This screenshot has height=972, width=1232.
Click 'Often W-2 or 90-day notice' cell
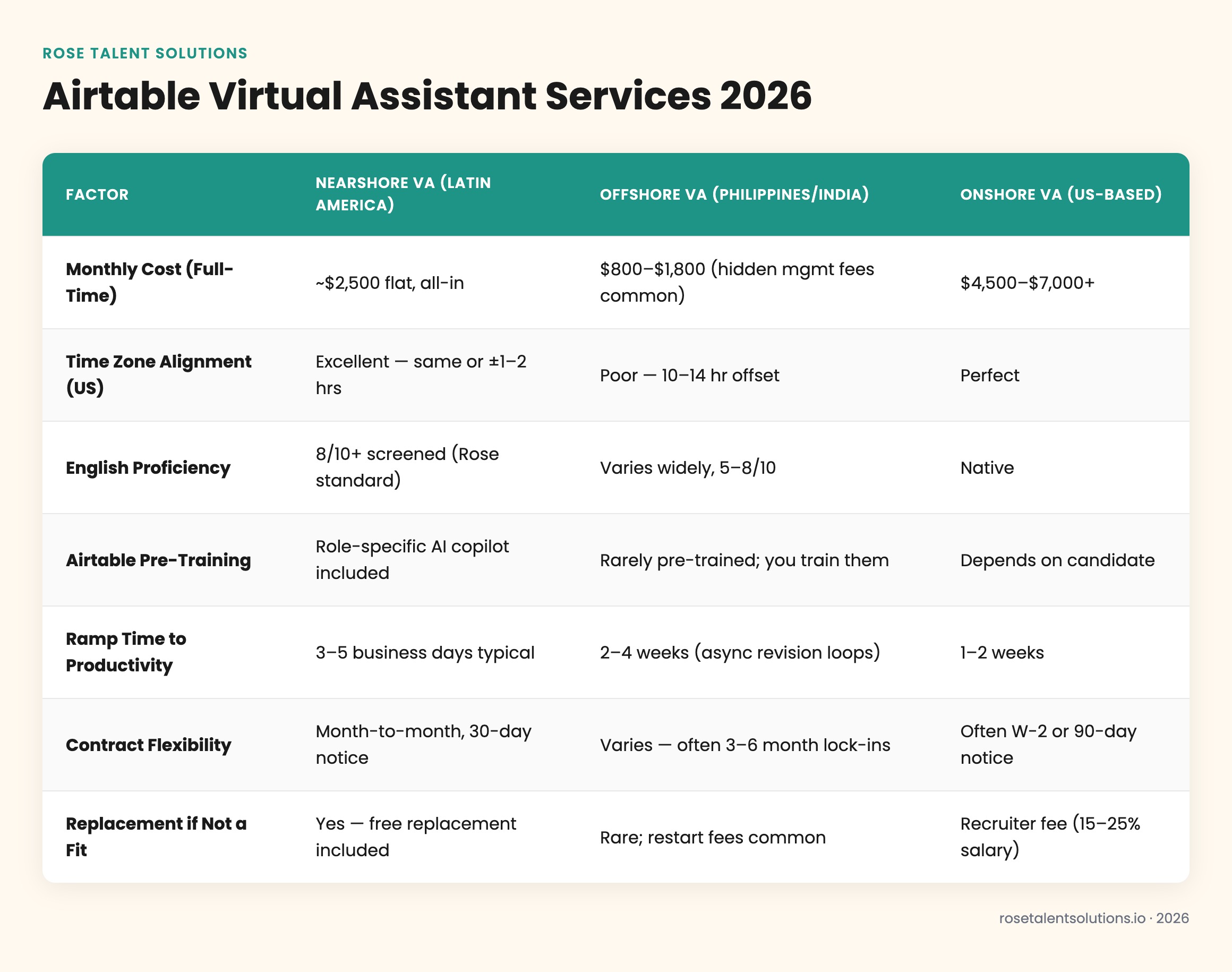coord(1049,744)
